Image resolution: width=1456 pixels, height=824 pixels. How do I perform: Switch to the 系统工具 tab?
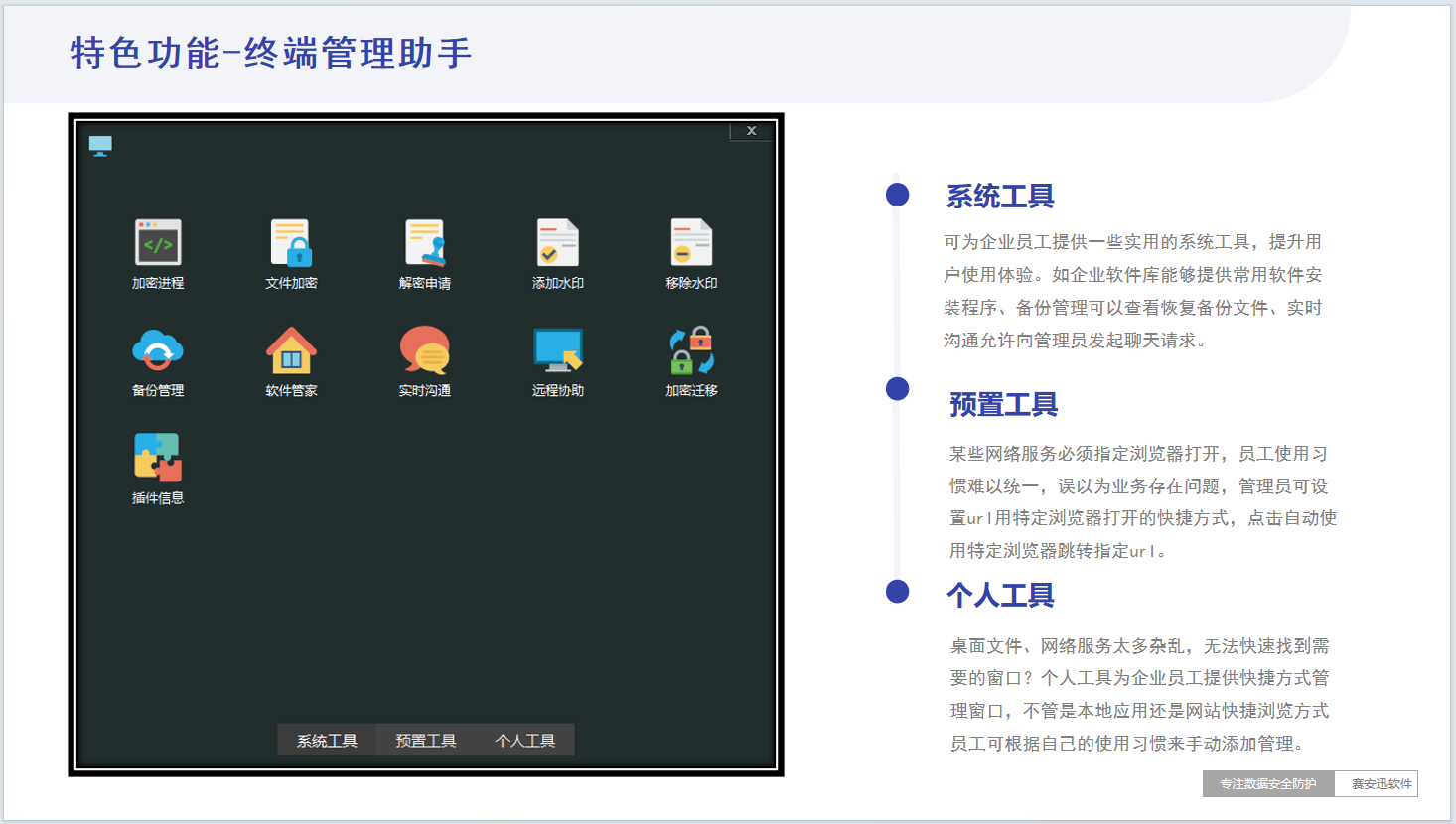pos(327,741)
